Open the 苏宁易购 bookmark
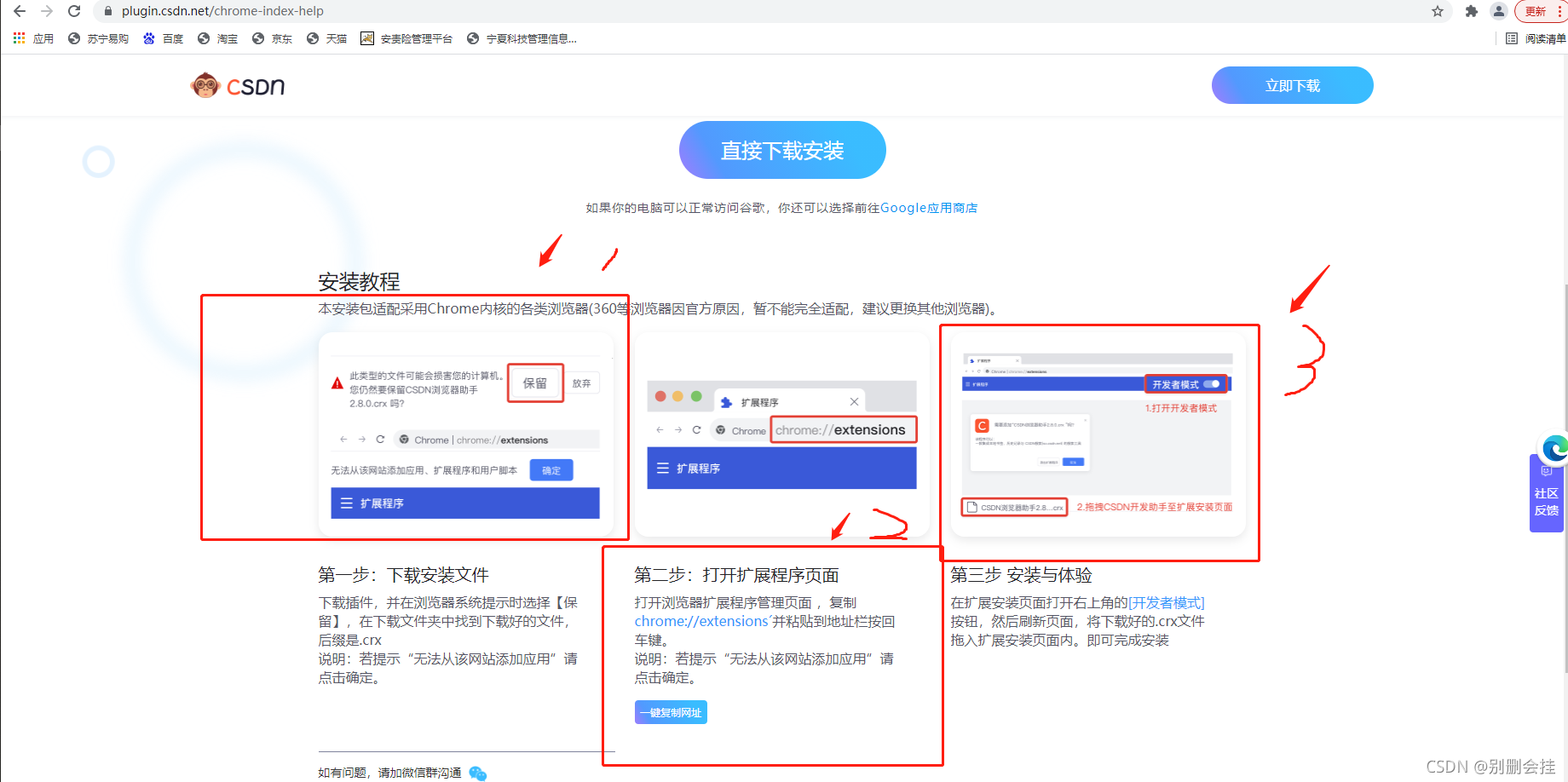This screenshot has width=1568, height=782. [98, 38]
